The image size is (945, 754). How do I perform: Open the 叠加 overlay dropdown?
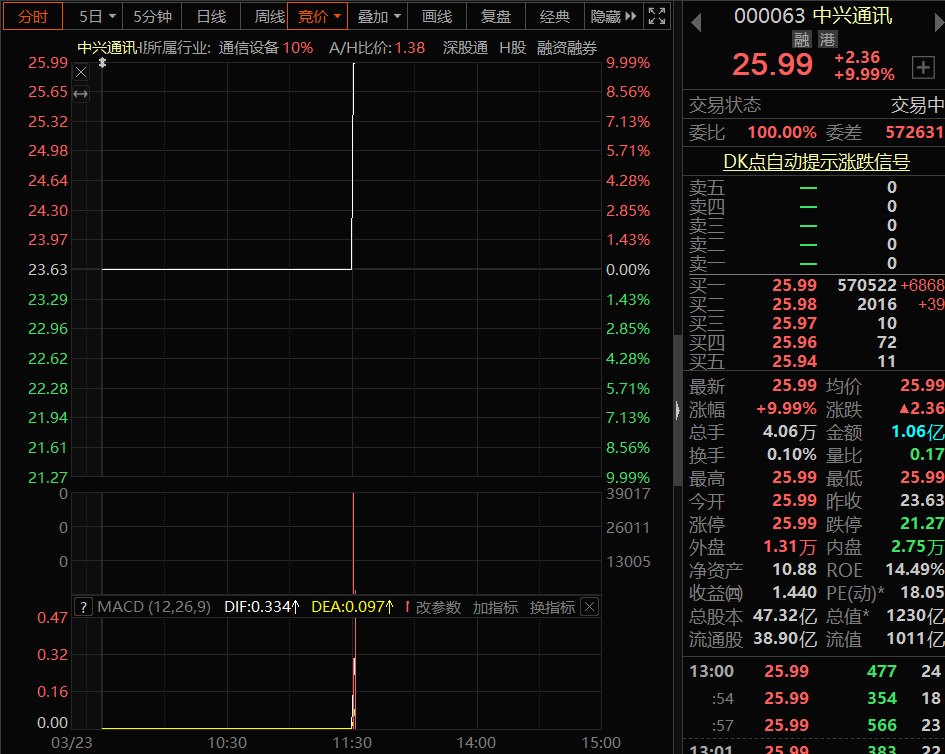pos(378,16)
